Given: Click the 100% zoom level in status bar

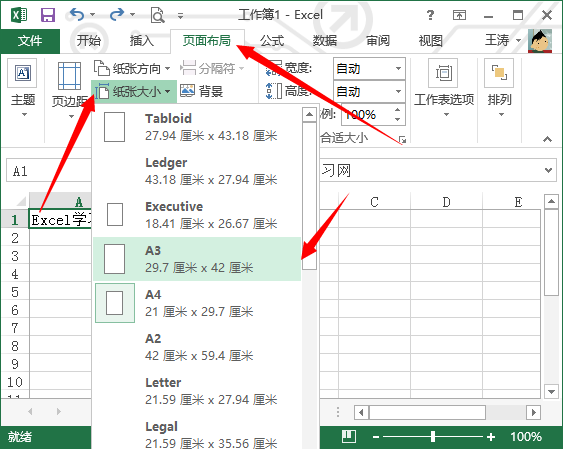Looking at the screenshot, I should [526, 437].
